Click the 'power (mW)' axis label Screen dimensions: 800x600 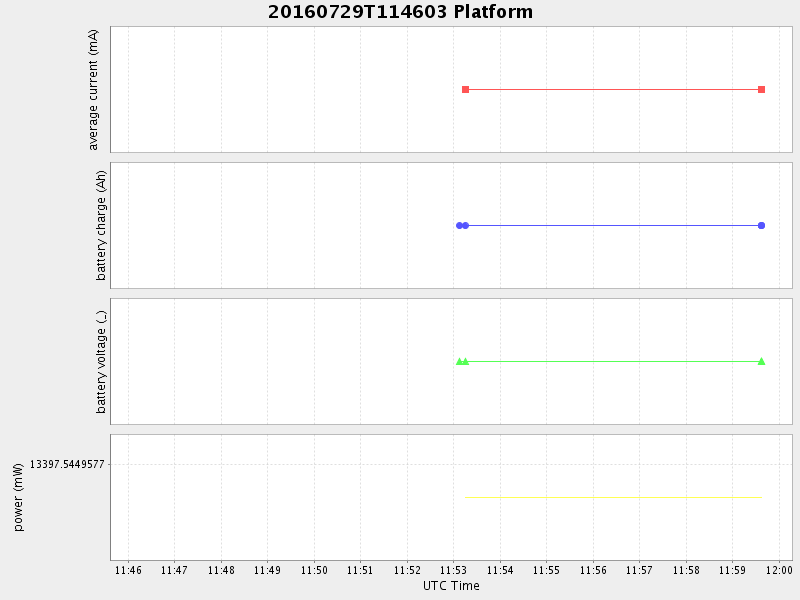(18, 497)
